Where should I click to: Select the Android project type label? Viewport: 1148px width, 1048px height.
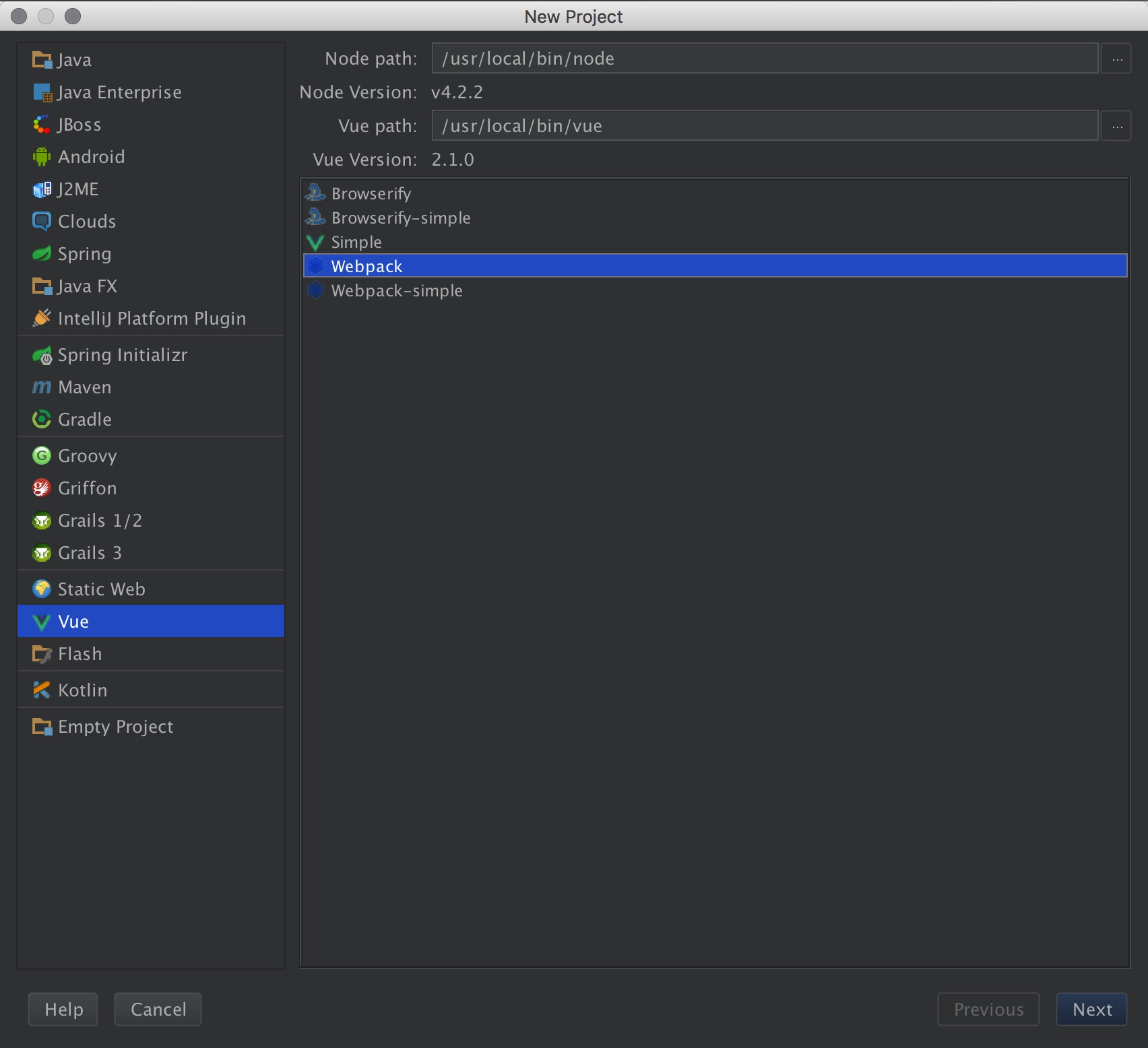click(x=92, y=157)
